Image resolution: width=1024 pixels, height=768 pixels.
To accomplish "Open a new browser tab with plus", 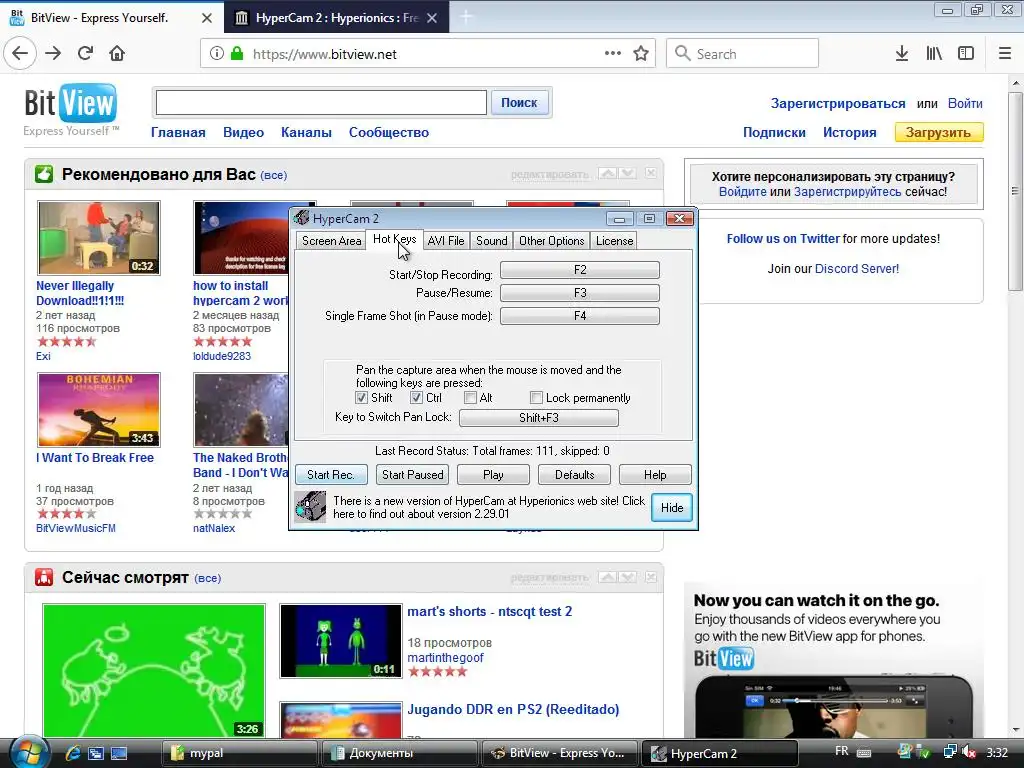I will (x=466, y=18).
